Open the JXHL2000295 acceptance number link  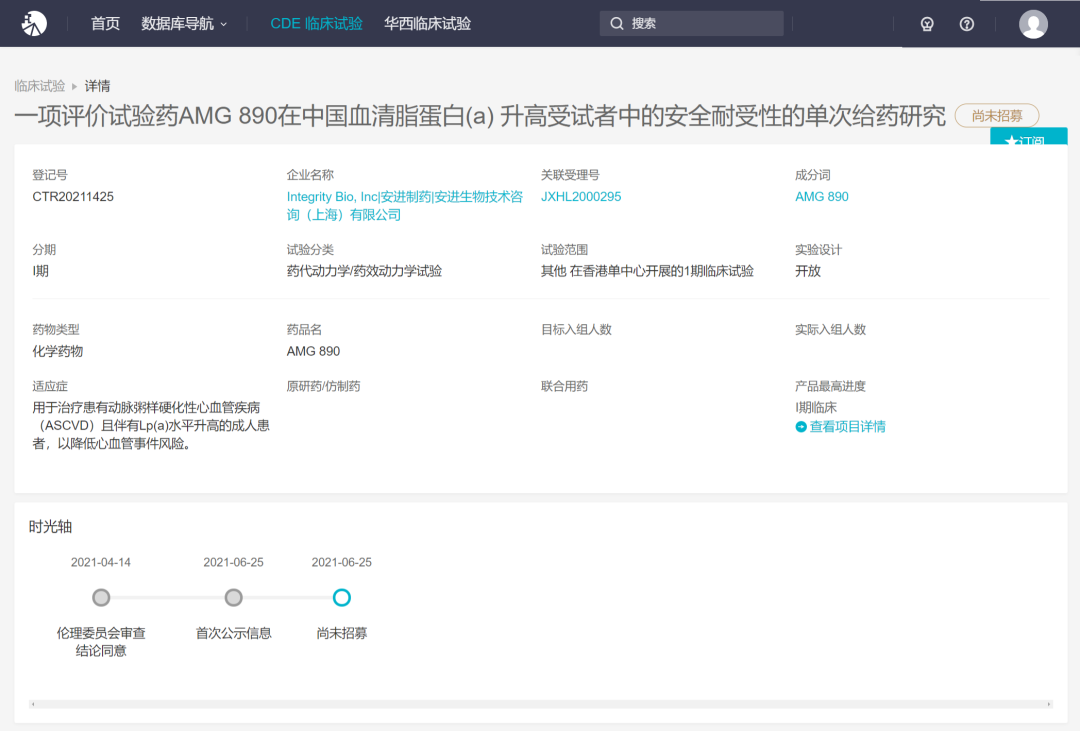click(581, 197)
